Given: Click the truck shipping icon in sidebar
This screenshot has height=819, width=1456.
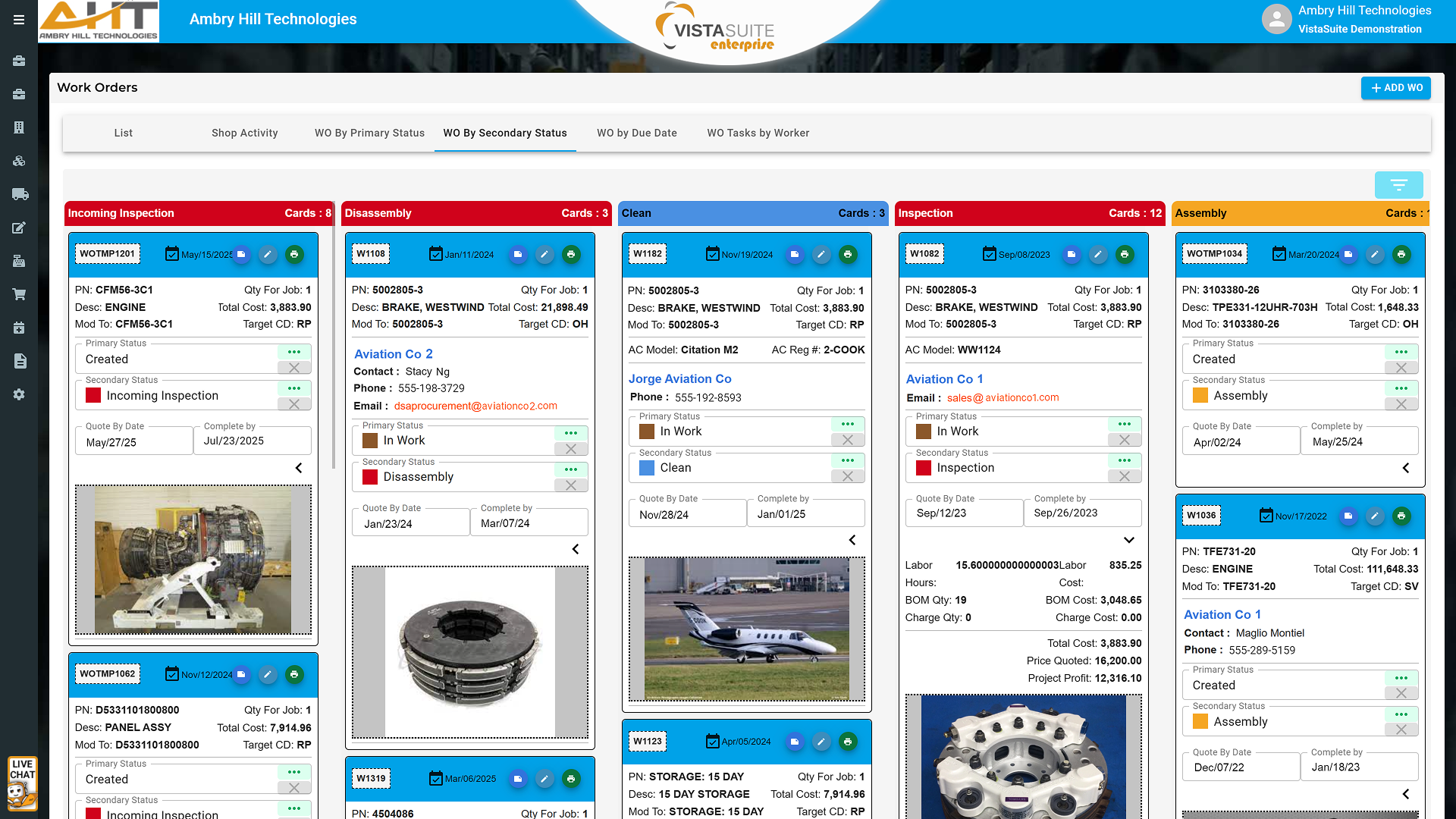Looking at the screenshot, I should (x=20, y=195).
